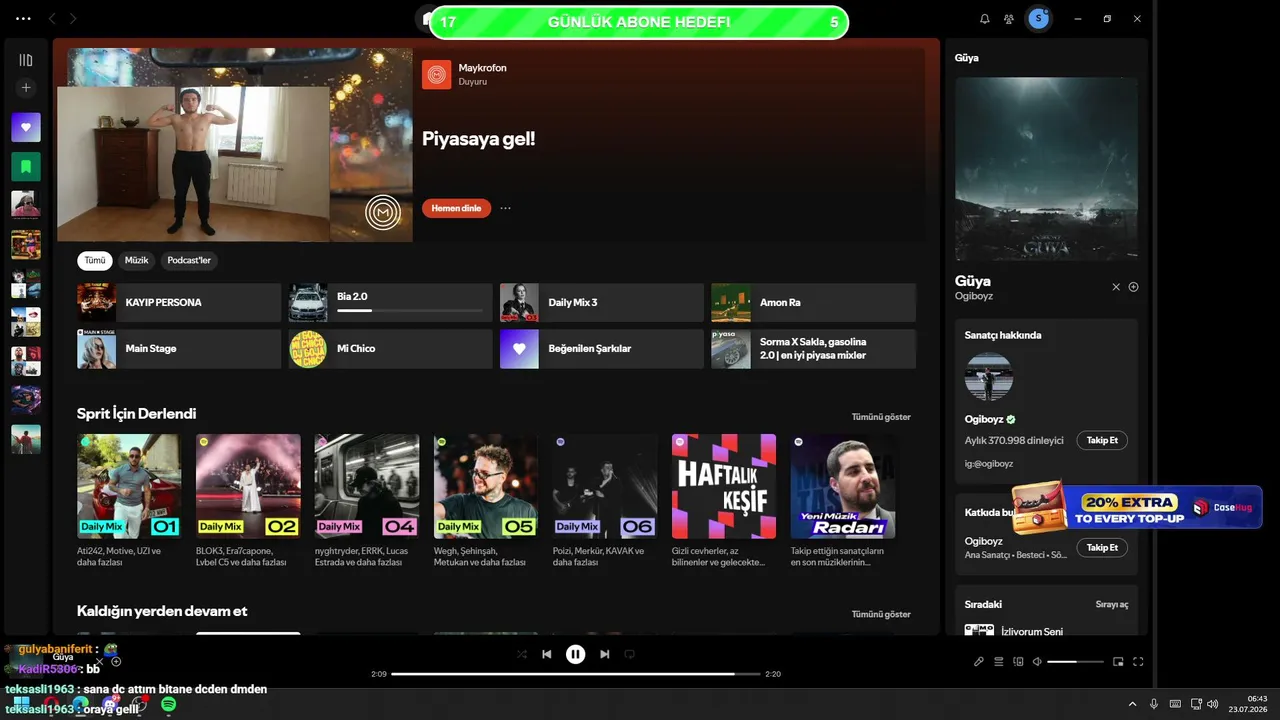Open Liked Songs heart in sidebar
This screenshot has width=1280, height=720.
click(26, 127)
